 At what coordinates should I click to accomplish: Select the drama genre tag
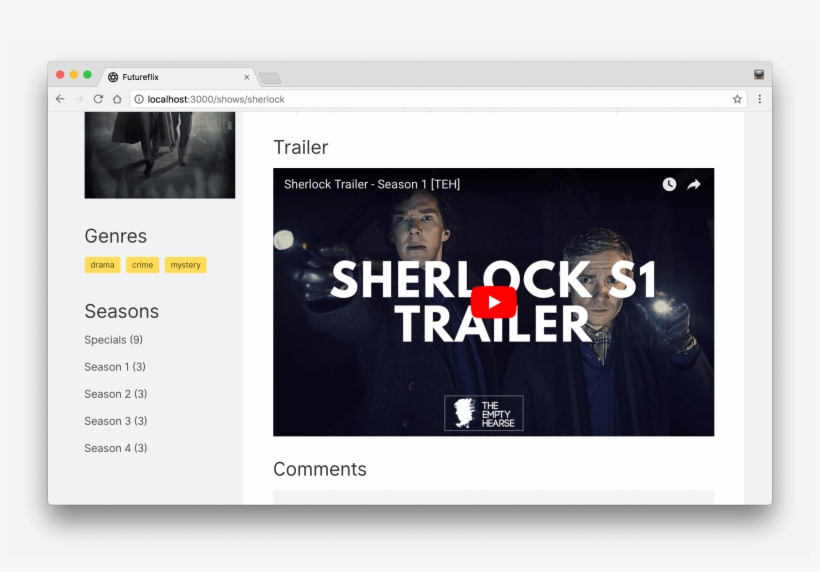[102, 265]
